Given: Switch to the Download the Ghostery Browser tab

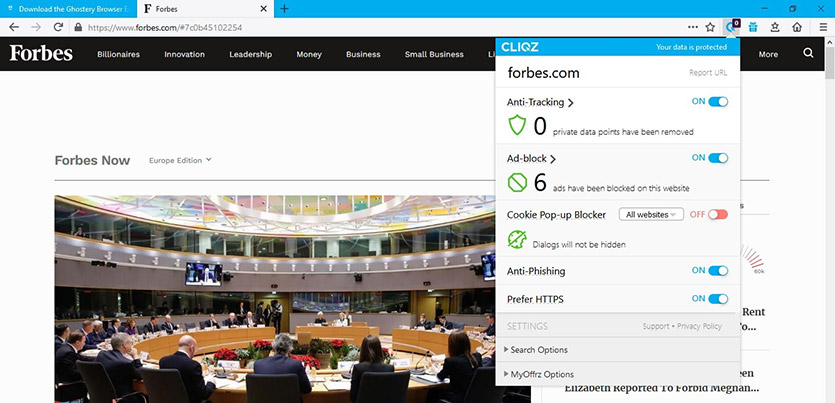Looking at the screenshot, I should click(68, 9).
